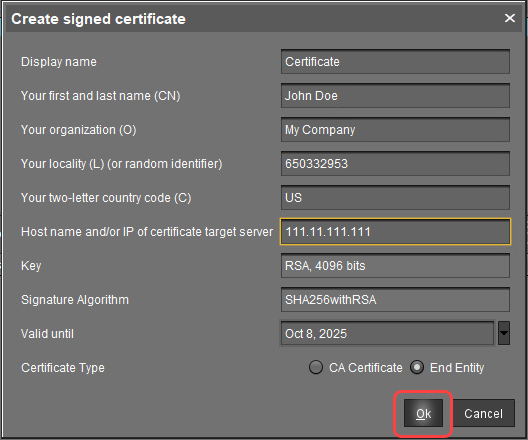The height and width of the screenshot is (440, 528).
Task: Select the CA Certificate radio option
Action: (x=316, y=367)
